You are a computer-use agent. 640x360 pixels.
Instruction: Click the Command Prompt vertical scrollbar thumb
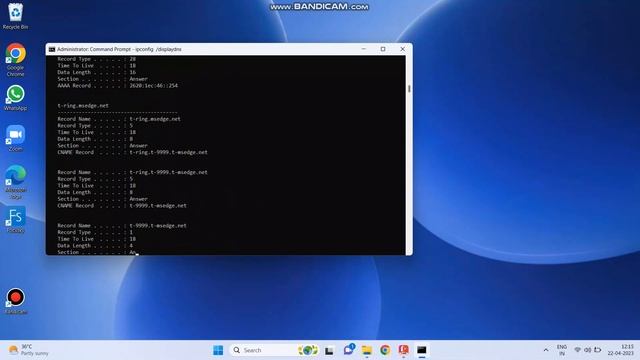pyautogui.click(x=409, y=89)
